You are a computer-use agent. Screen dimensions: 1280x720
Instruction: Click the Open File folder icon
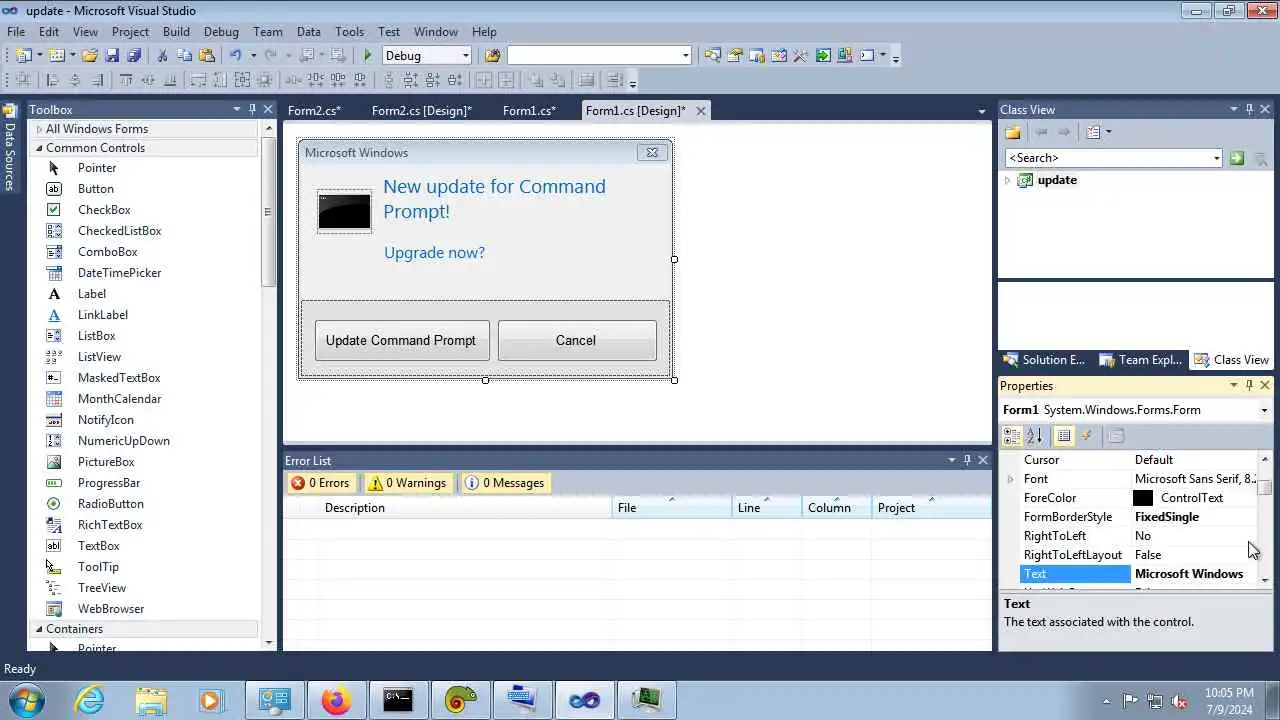90,56
